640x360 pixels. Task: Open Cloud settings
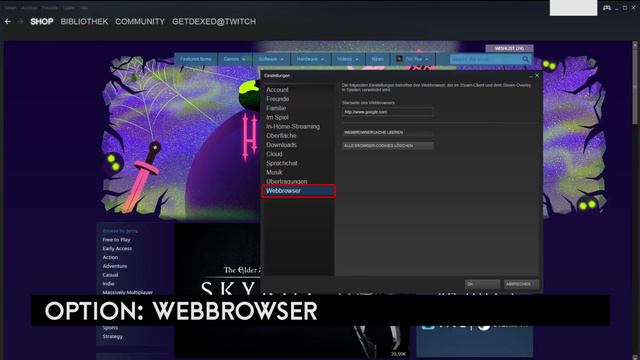click(x=274, y=154)
